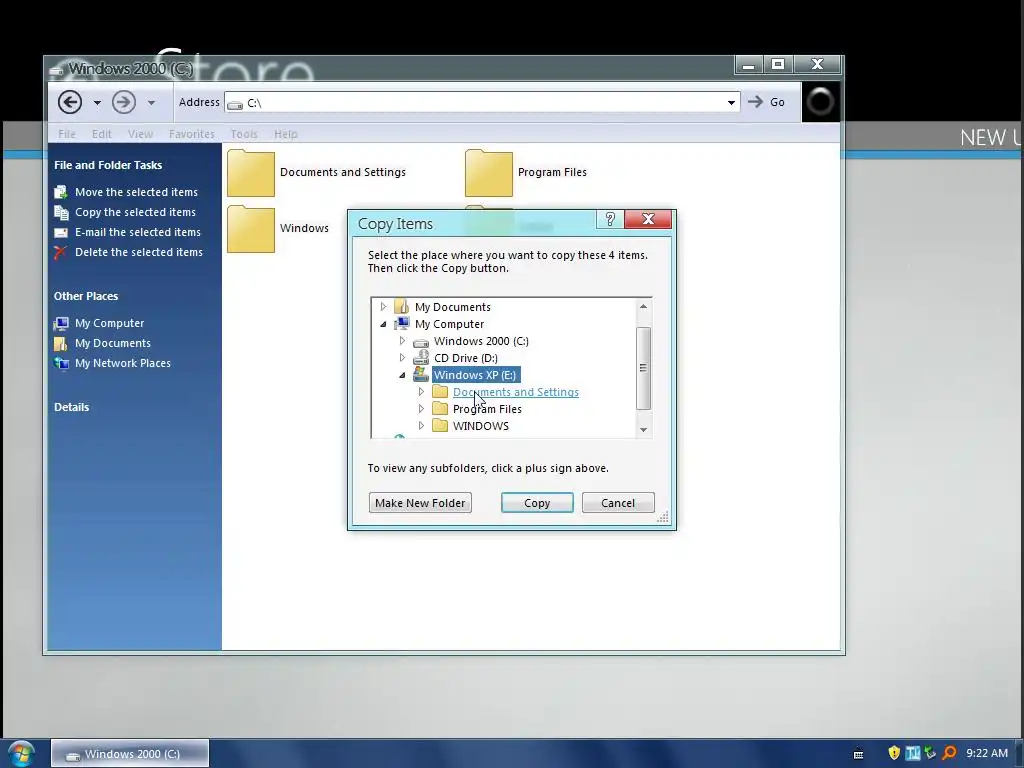Open the Tools menu
This screenshot has width=1024, height=768.
(244, 134)
